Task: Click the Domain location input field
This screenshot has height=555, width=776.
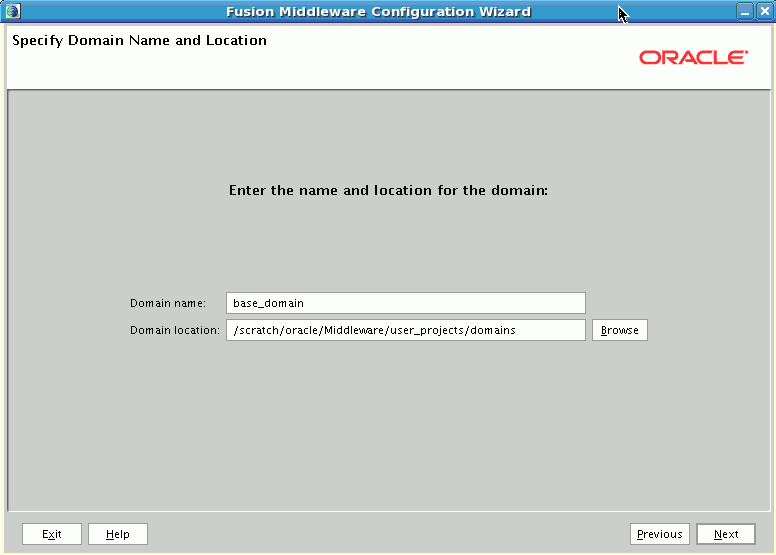Action: click(406, 330)
